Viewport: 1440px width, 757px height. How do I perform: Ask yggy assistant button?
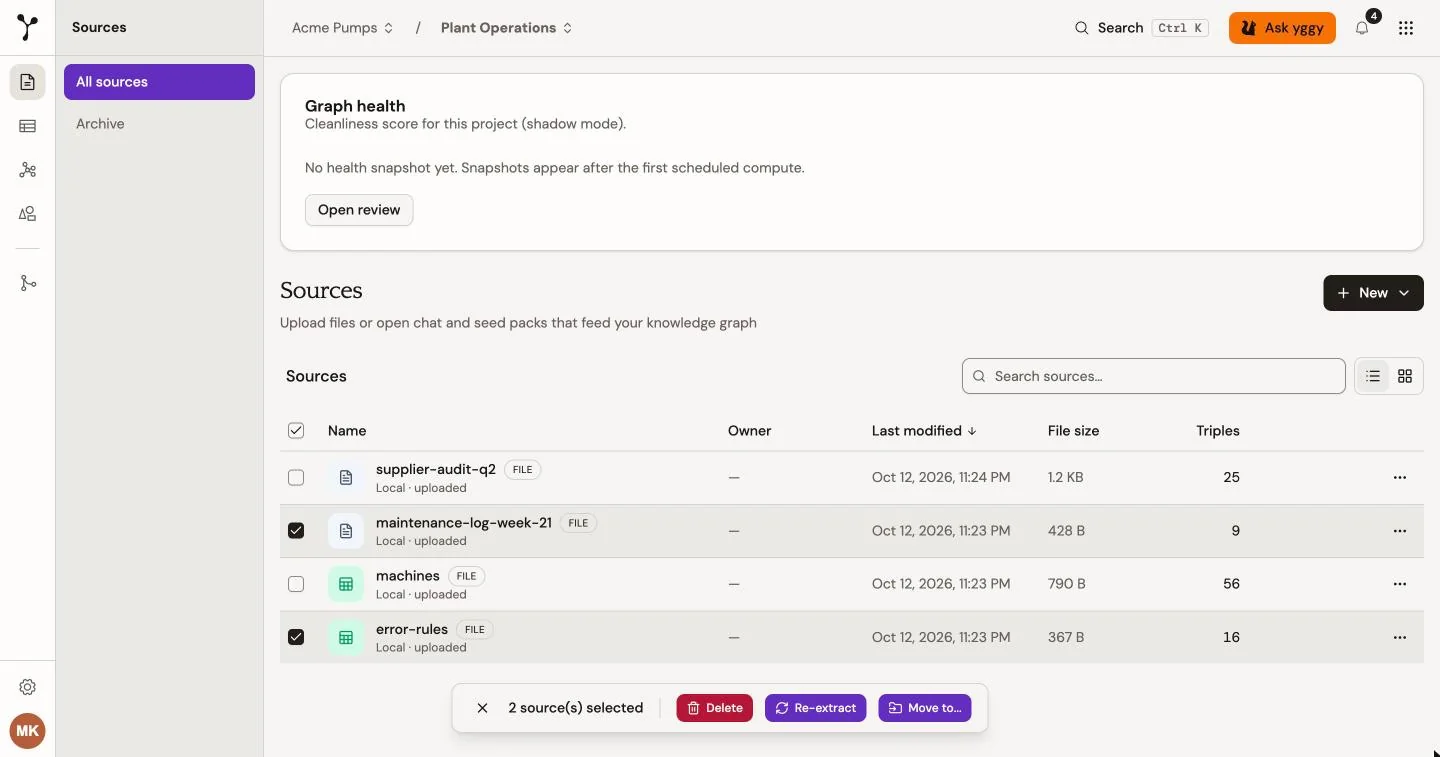click(1282, 28)
